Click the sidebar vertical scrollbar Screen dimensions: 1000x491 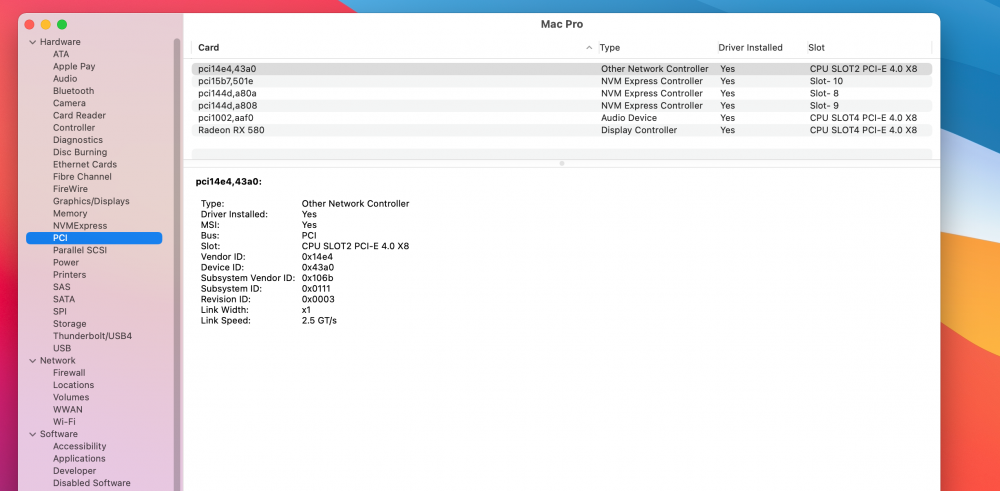click(x=177, y=265)
